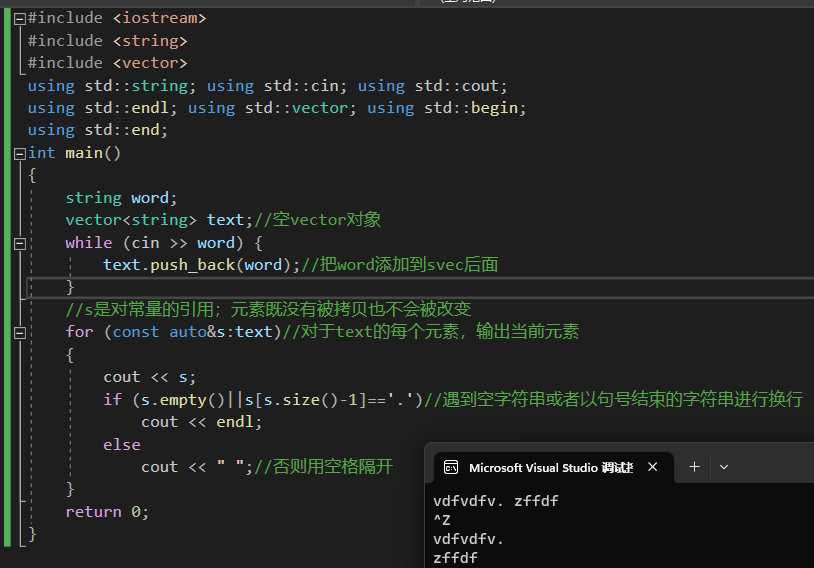Close the Visual Studio debug console tab
The height and width of the screenshot is (568, 814).
click(653, 467)
